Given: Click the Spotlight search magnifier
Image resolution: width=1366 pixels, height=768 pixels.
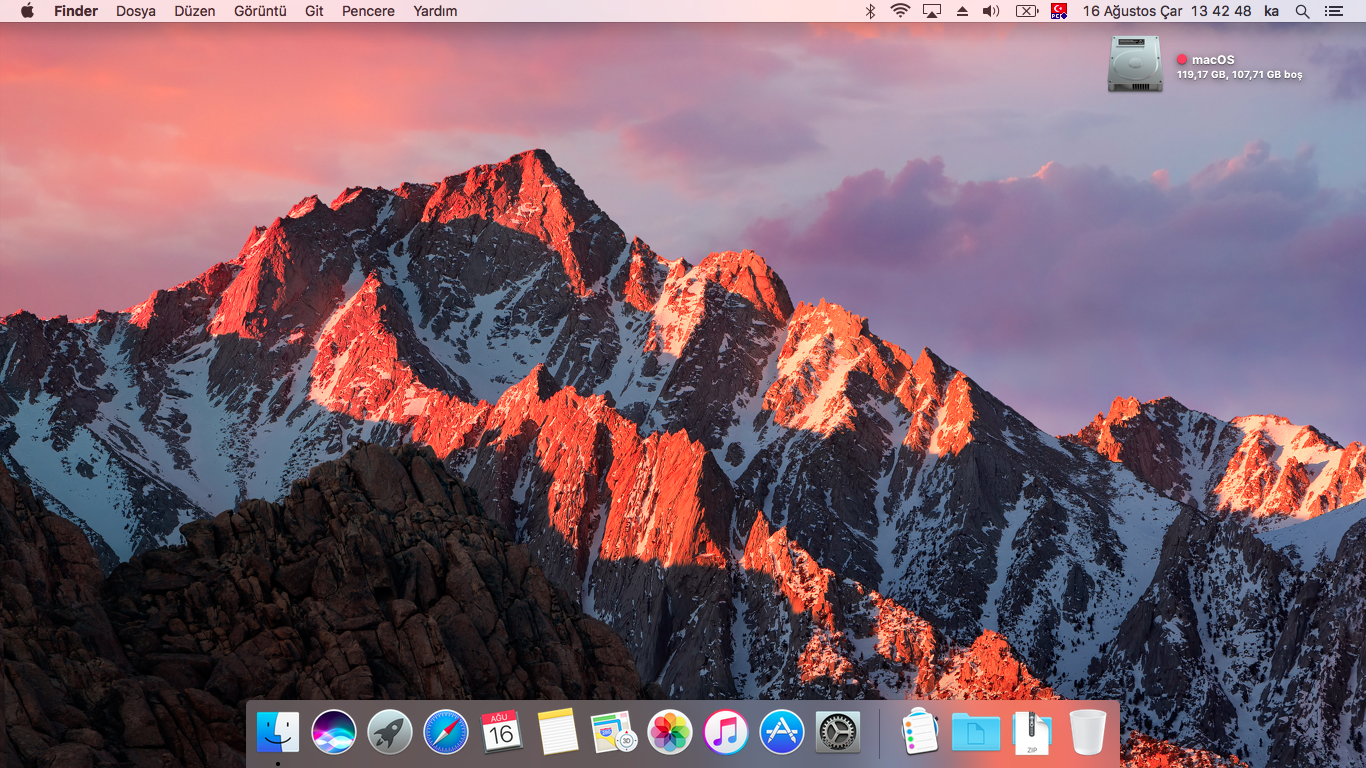Looking at the screenshot, I should click(x=1302, y=11).
